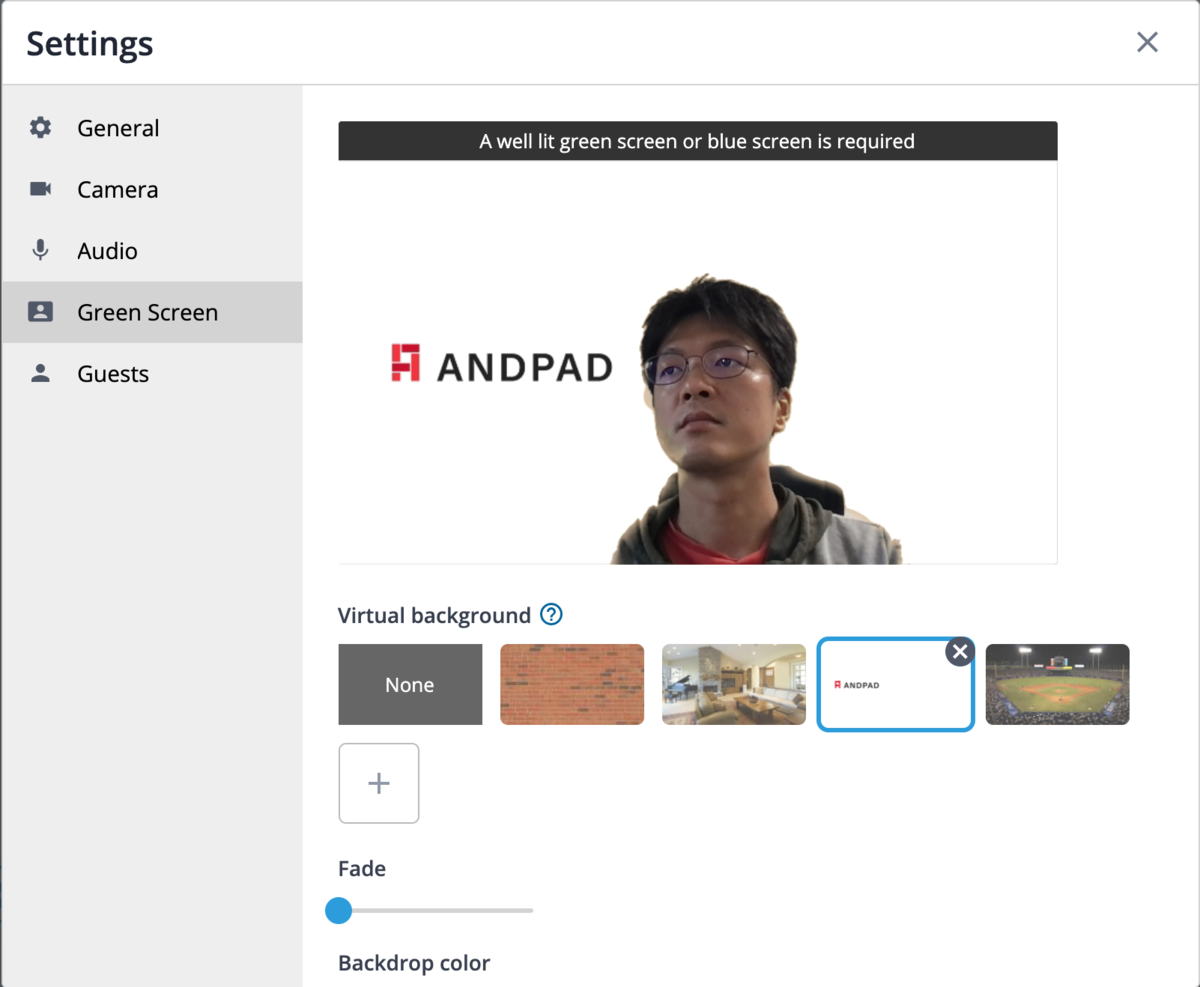The height and width of the screenshot is (987, 1200).
Task: Click the 'Virtual background' label
Action: [434, 615]
